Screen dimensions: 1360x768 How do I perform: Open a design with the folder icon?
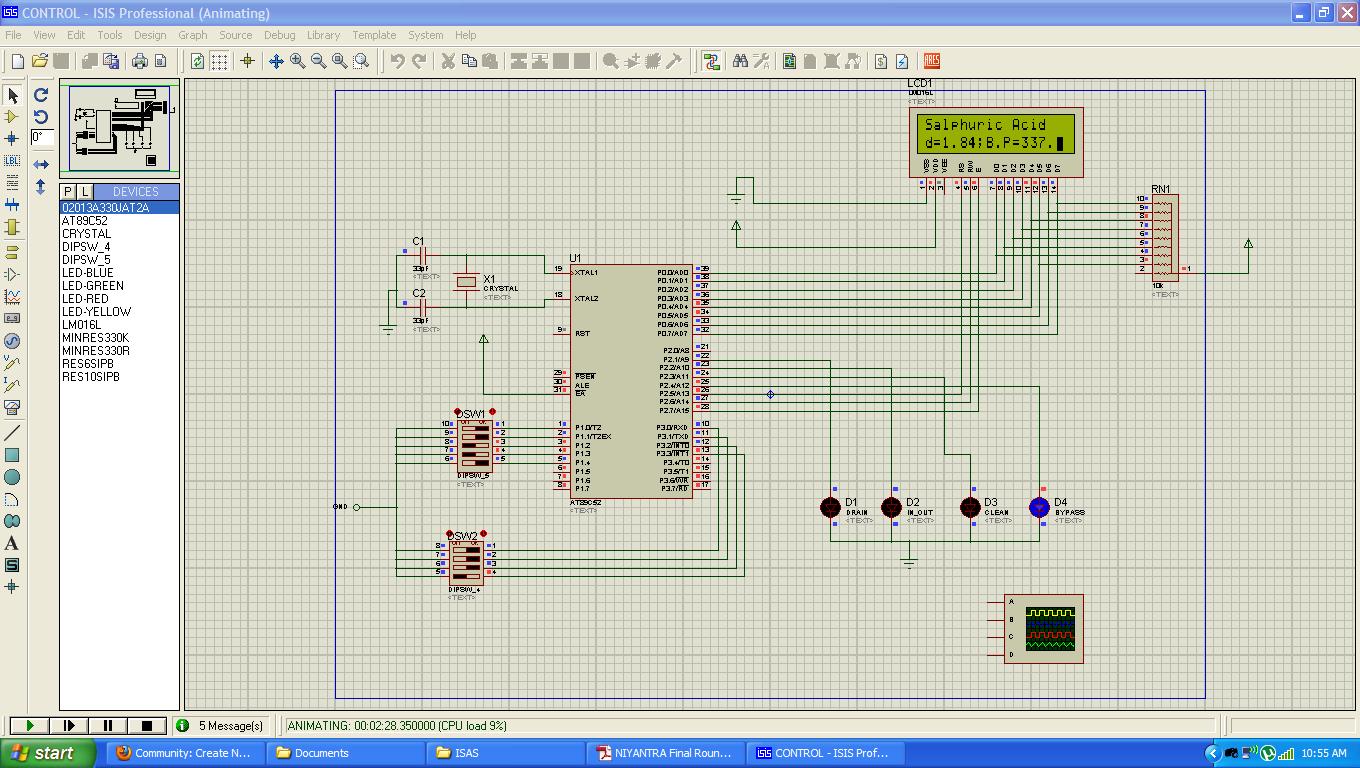click(x=39, y=61)
